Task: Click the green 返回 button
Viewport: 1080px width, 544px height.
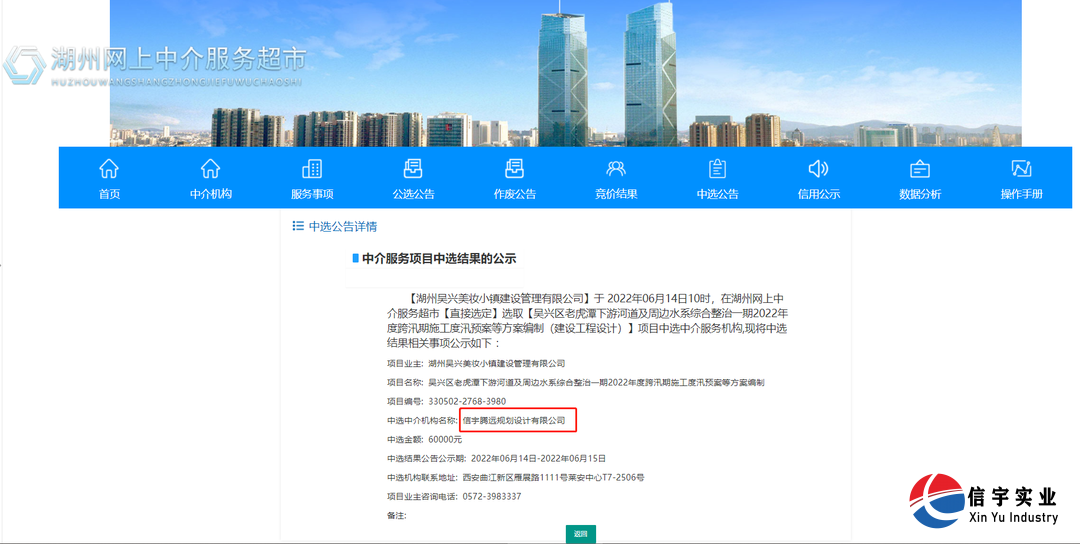Action: tap(581, 534)
